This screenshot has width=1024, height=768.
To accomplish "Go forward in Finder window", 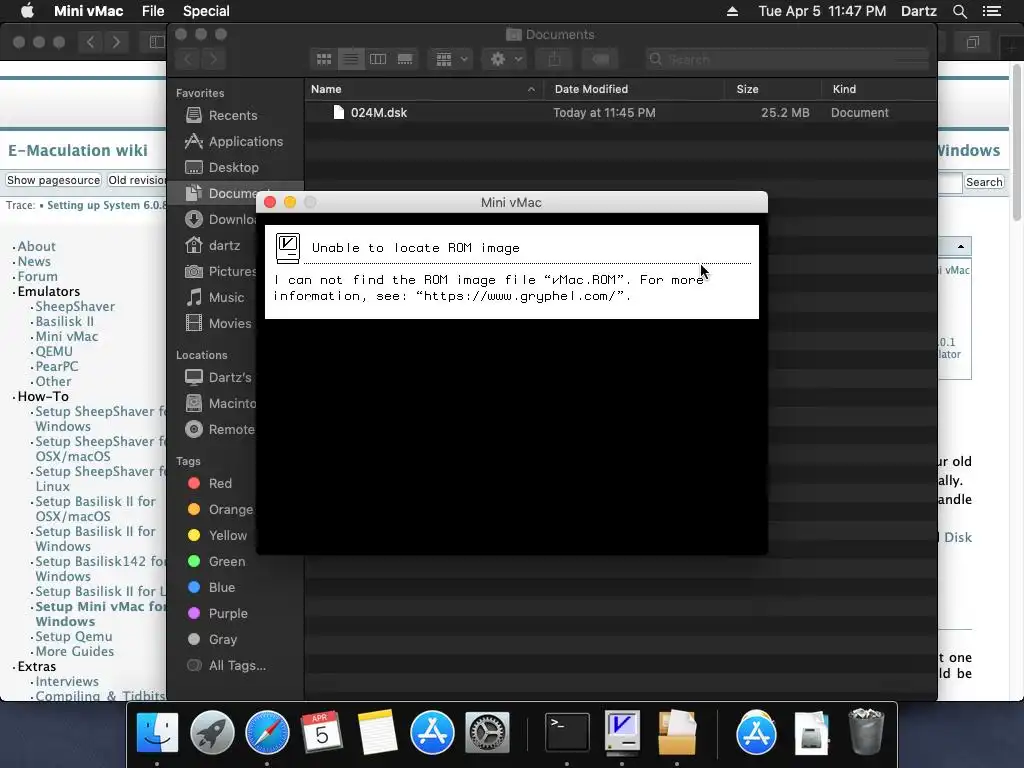I will point(213,59).
